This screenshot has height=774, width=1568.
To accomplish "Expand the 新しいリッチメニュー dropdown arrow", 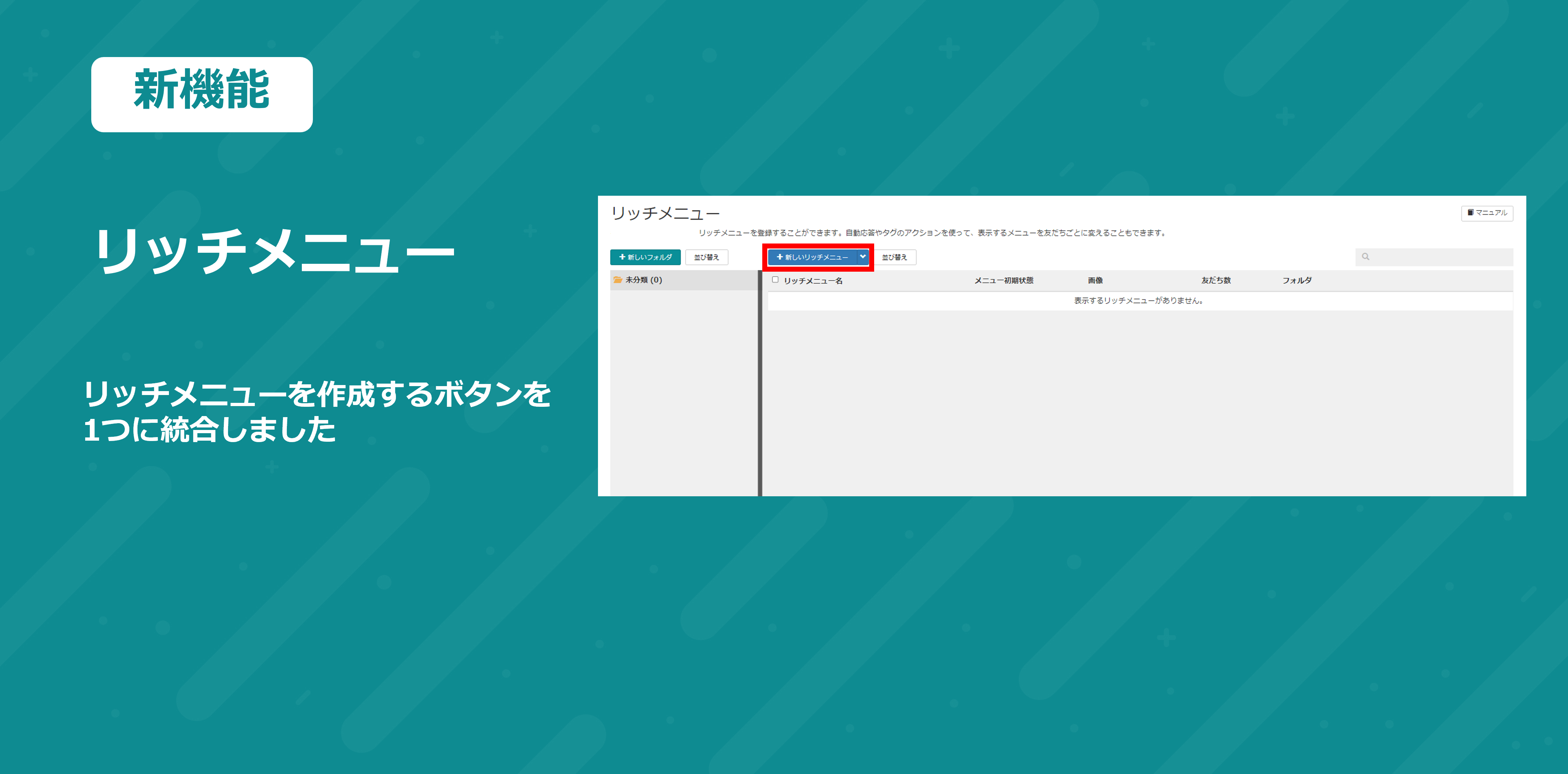I will coord(862,257).
